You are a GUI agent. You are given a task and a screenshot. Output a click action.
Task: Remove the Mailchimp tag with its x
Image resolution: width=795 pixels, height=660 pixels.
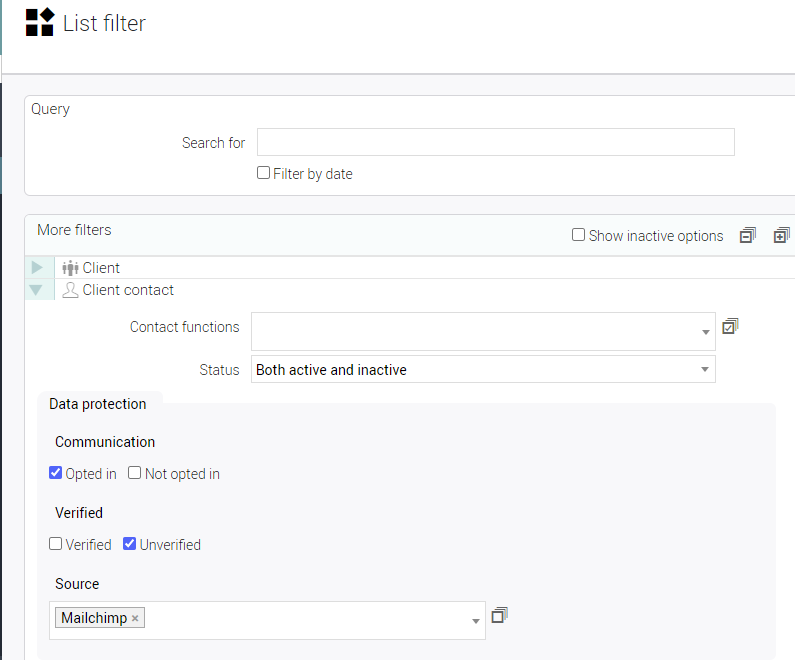135,618
